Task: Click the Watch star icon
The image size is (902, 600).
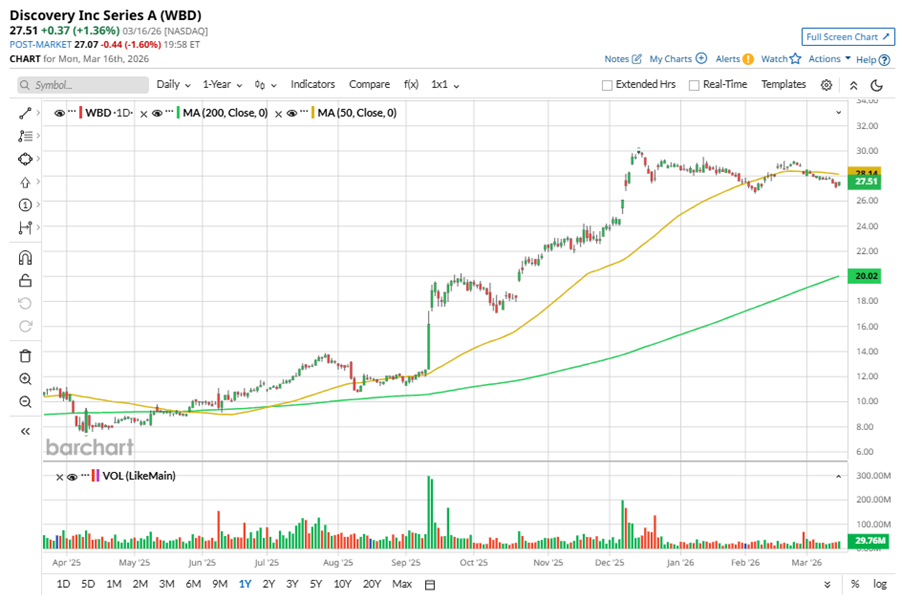Action: 796,59
